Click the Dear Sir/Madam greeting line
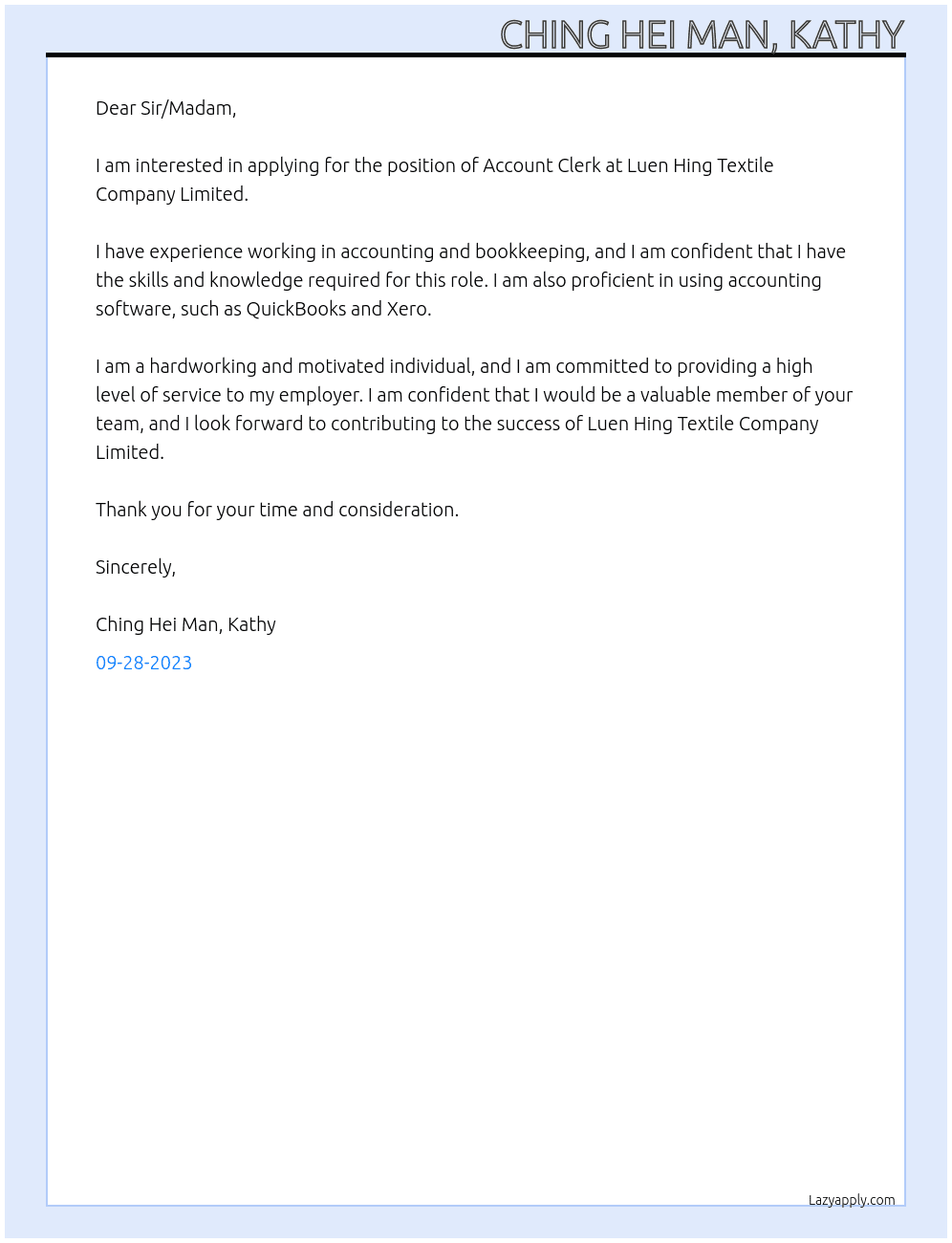952x1243 pixels. (x=165, y=108)
